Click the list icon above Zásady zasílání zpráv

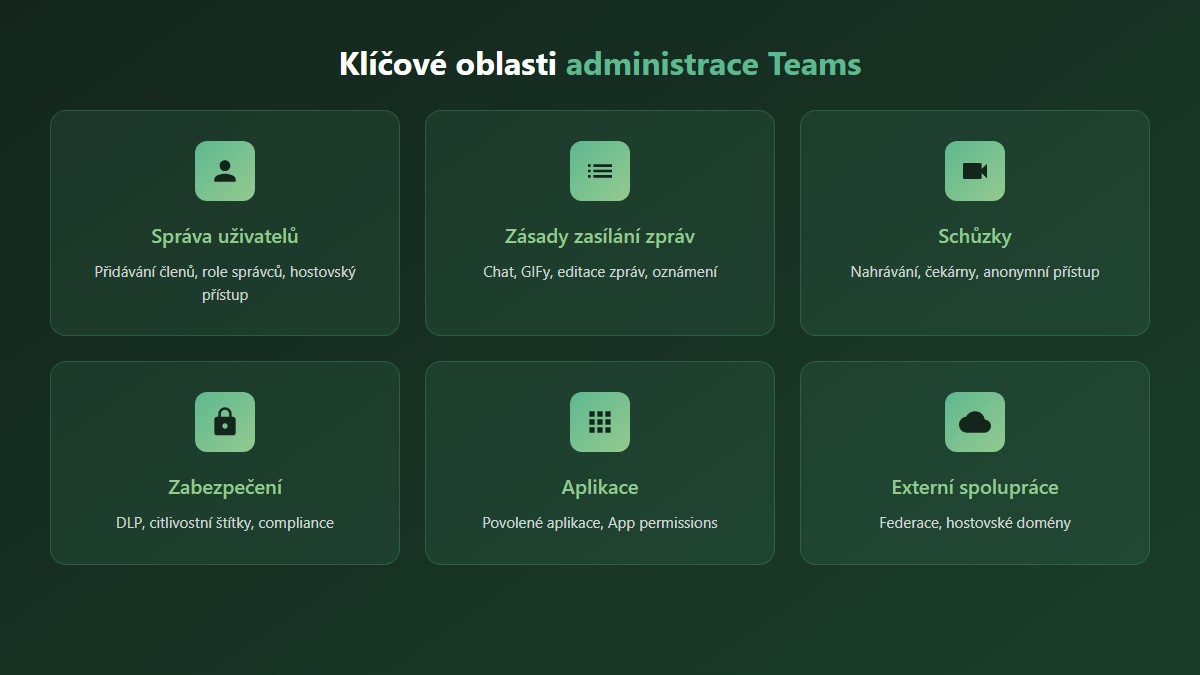(x=600, y=171)
